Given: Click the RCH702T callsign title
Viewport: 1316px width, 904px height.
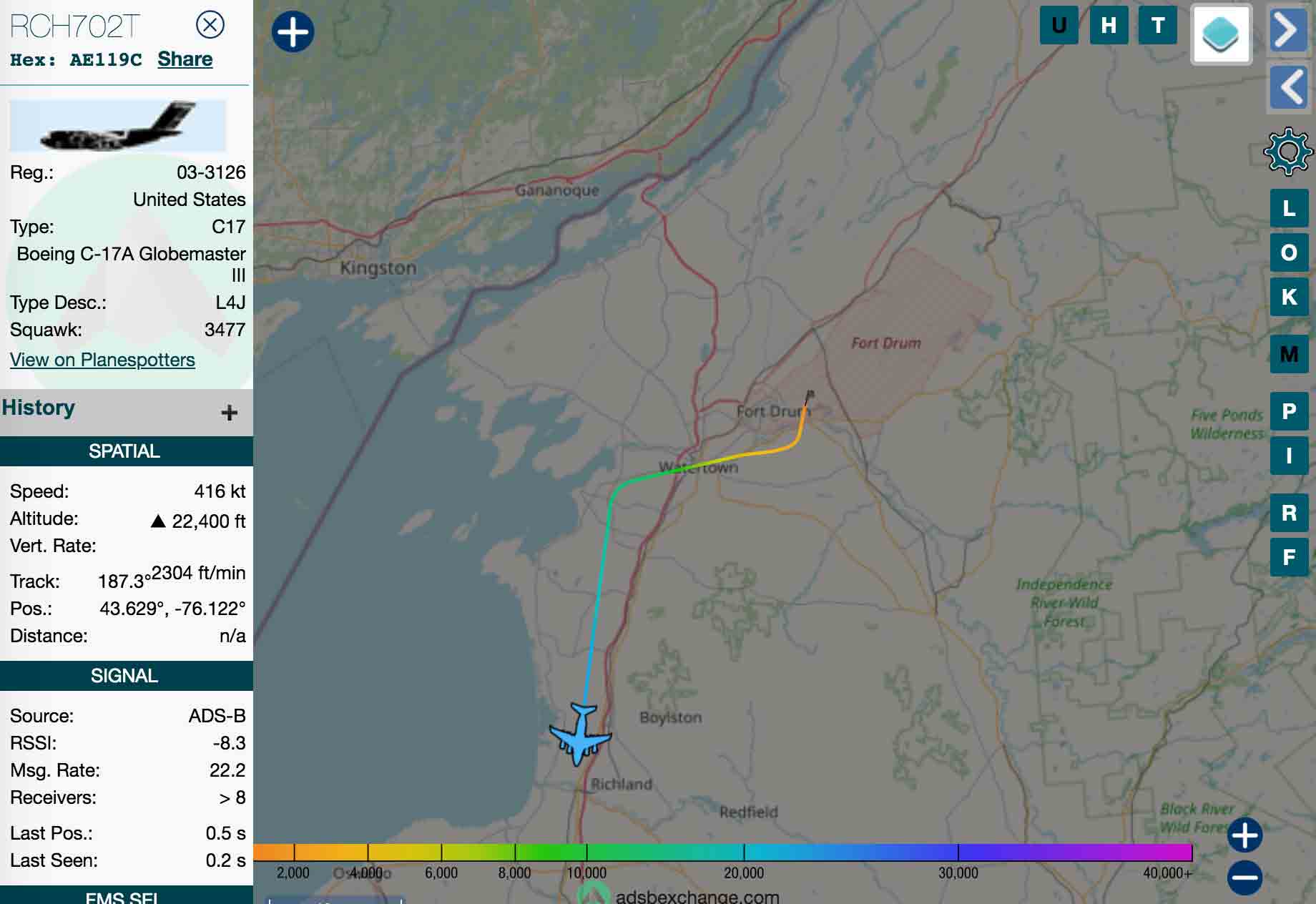Looking at the screenshot, I should [74, 26].
